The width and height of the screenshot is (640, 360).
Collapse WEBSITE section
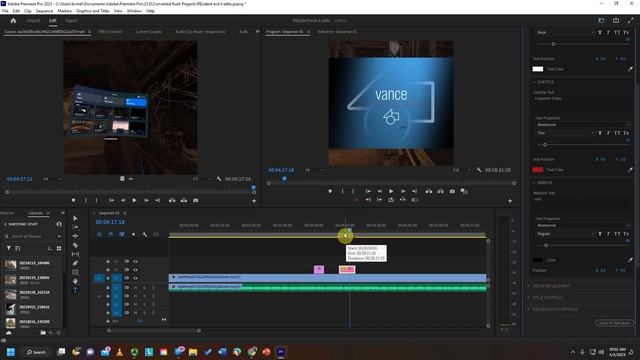[x=534, y=182]
